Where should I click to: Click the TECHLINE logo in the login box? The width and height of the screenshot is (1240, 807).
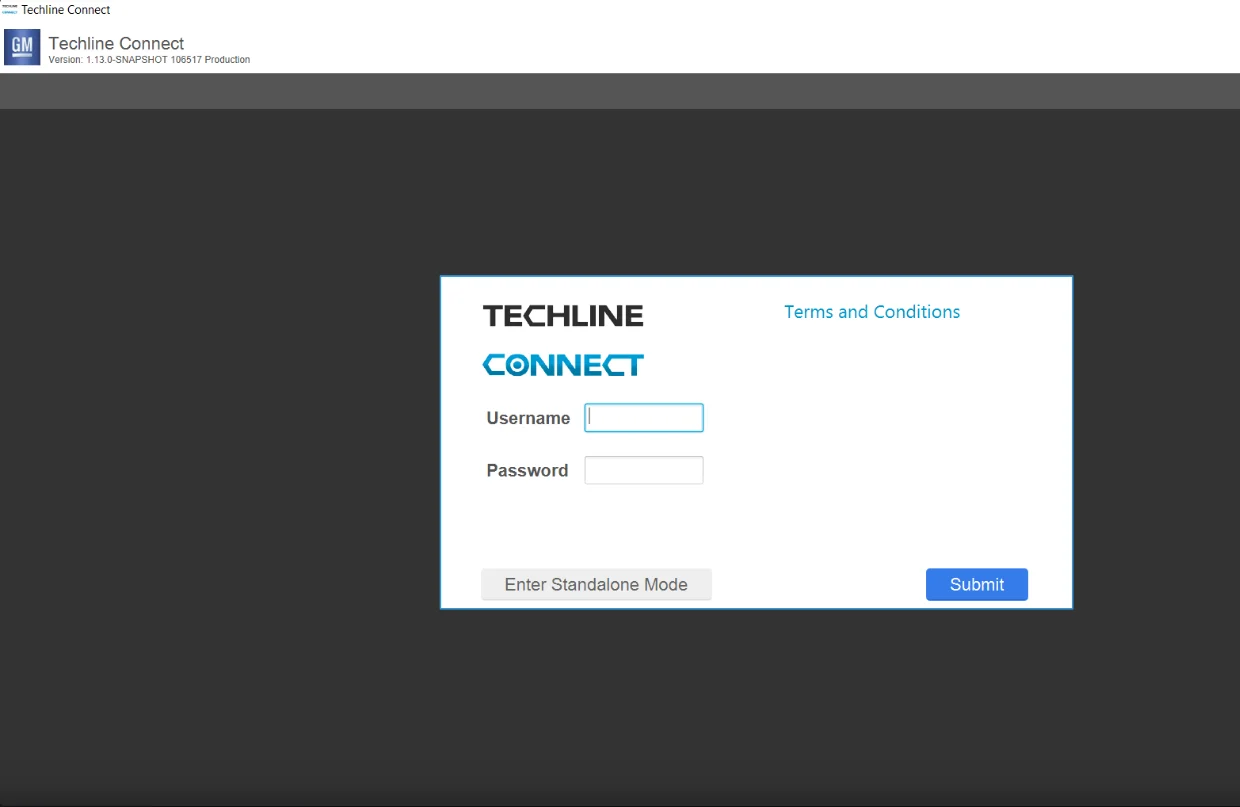point(563,316)
